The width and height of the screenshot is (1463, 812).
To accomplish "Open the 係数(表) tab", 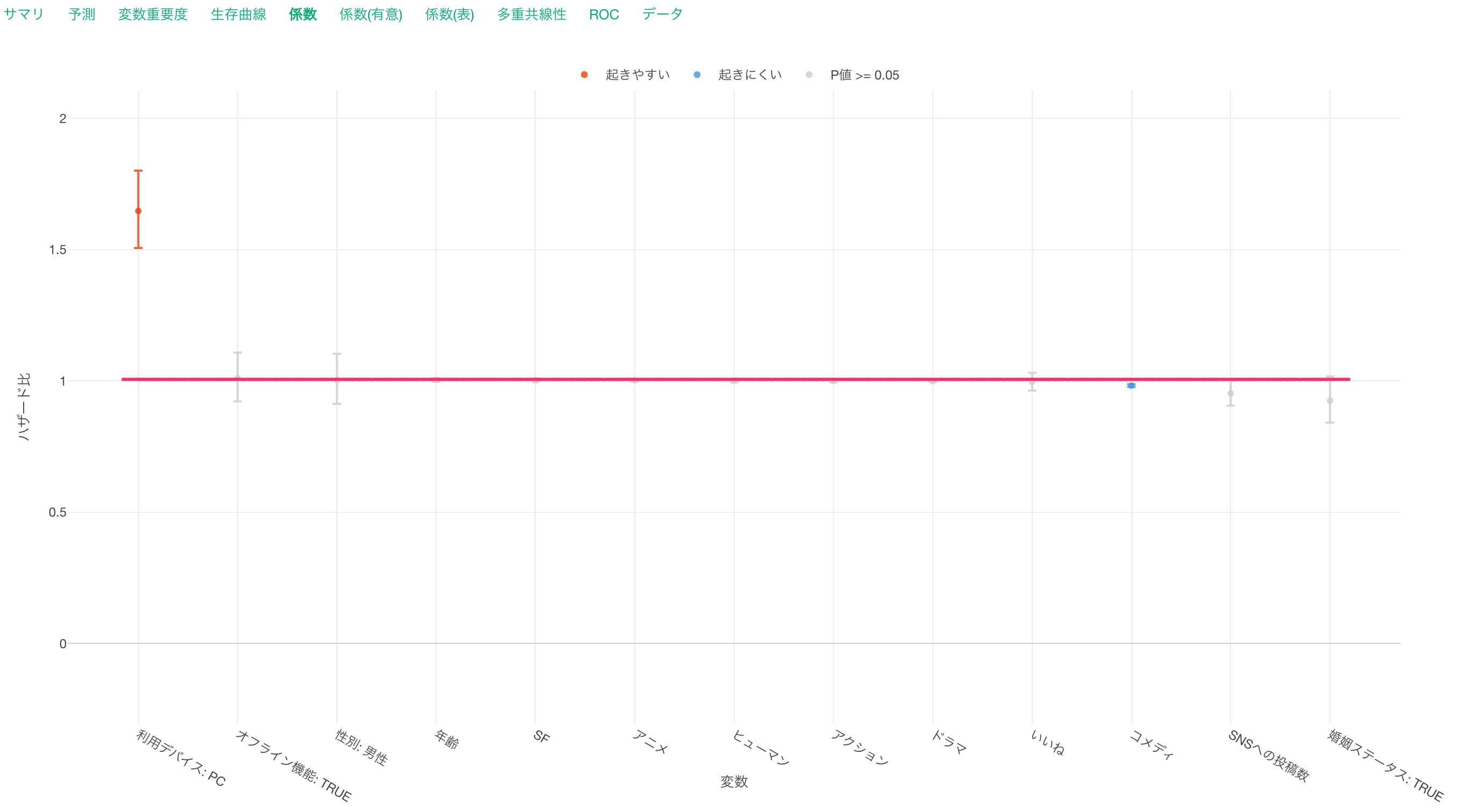I will coord(449,14).
